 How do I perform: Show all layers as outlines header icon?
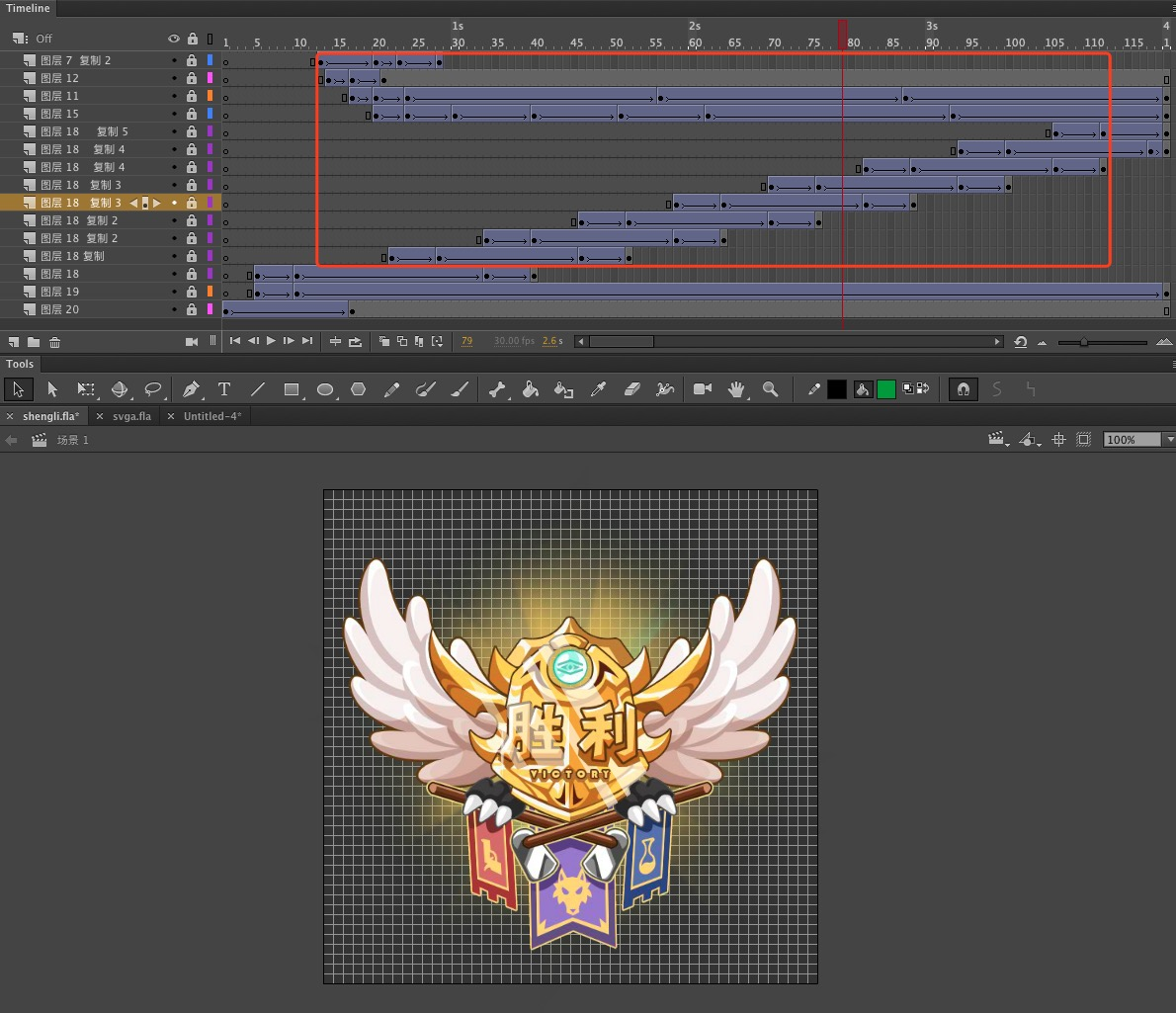pos(210,39)
